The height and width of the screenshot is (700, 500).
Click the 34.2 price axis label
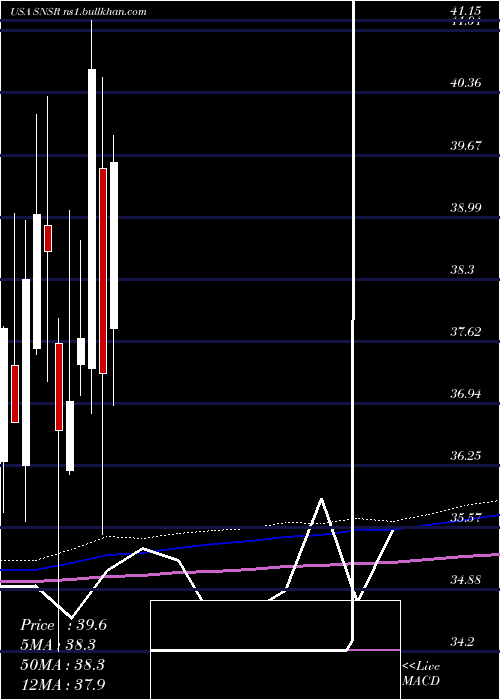click(x=462, y=642)
